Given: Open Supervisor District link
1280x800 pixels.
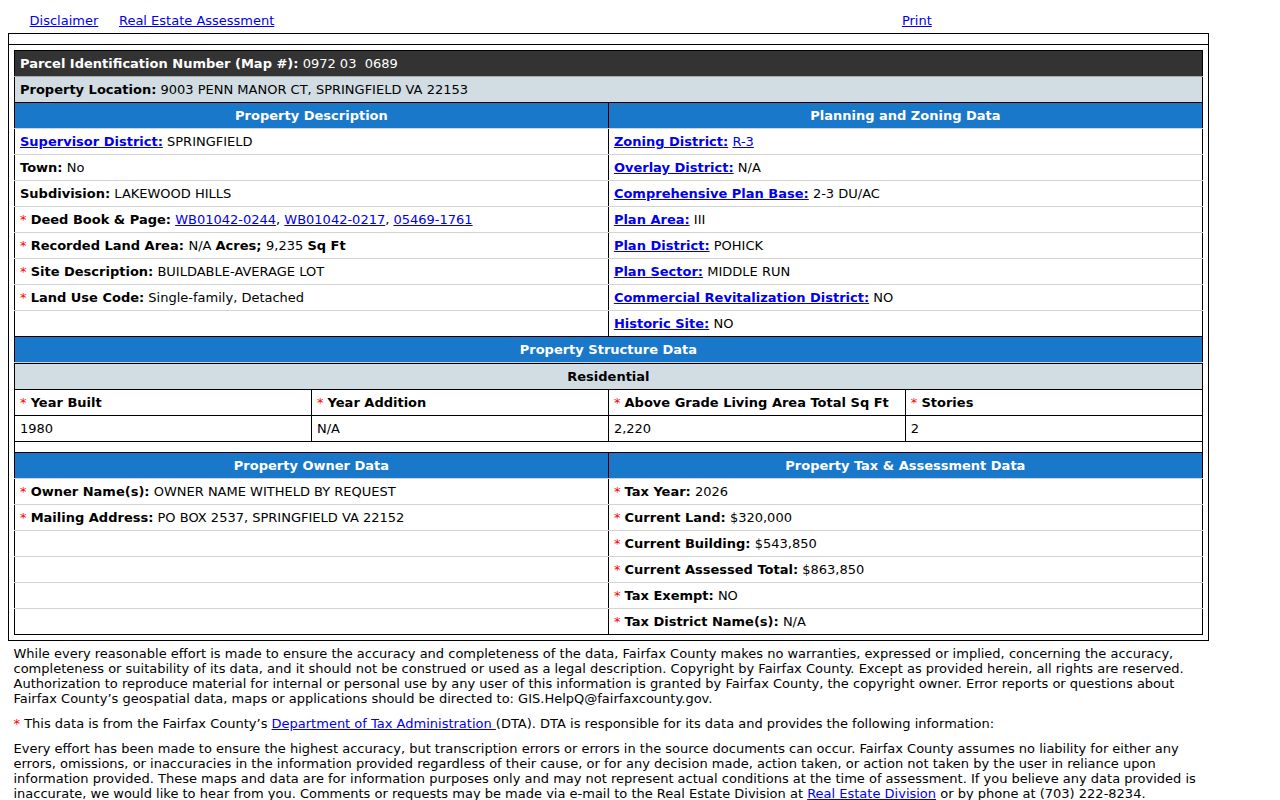Looking at the screenshot, I should tap(91, 141).
